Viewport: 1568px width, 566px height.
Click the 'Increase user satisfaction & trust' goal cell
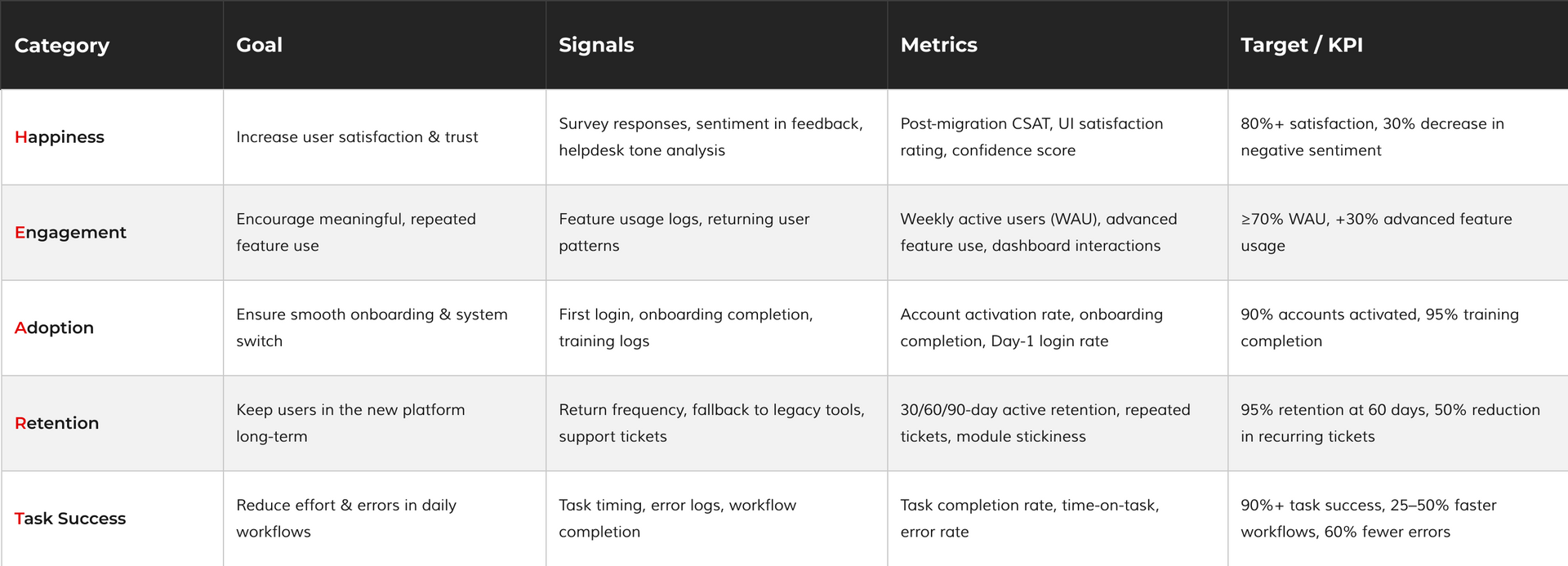[357, 137]
